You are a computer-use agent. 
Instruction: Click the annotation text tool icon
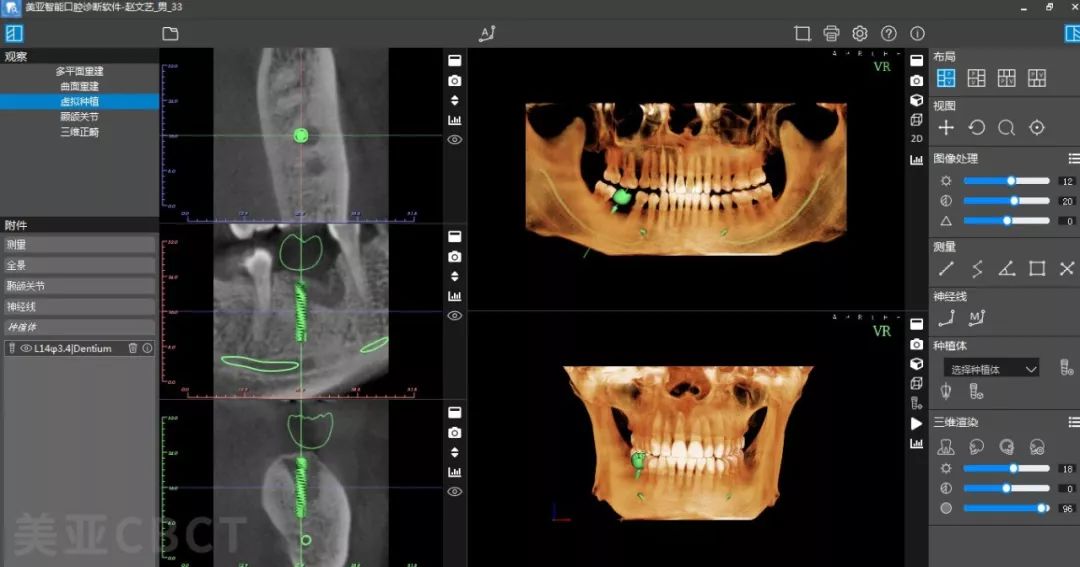(x=487, y=34)
